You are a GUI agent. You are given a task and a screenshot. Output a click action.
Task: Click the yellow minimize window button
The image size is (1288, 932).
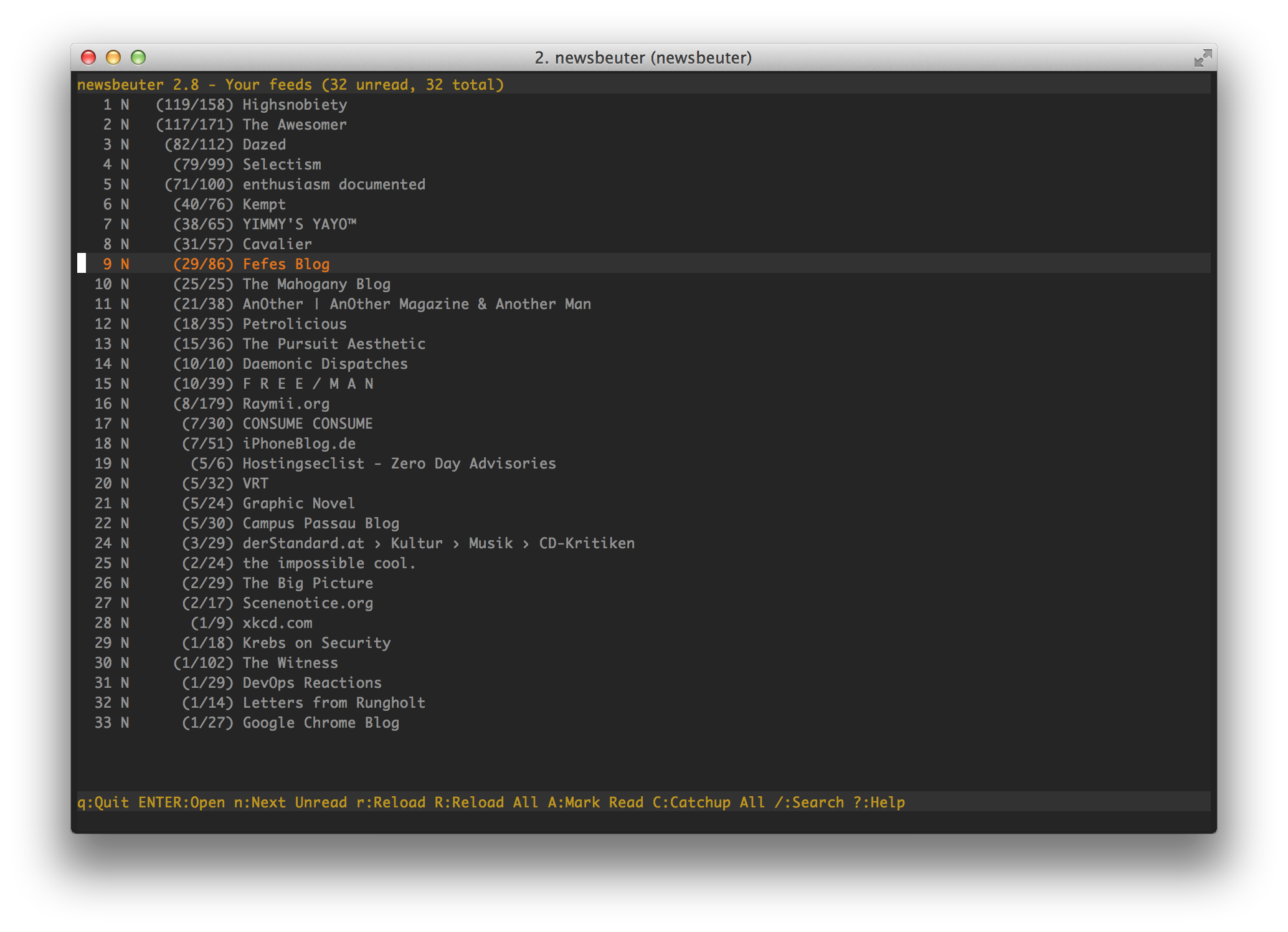[x=113, y=58]
